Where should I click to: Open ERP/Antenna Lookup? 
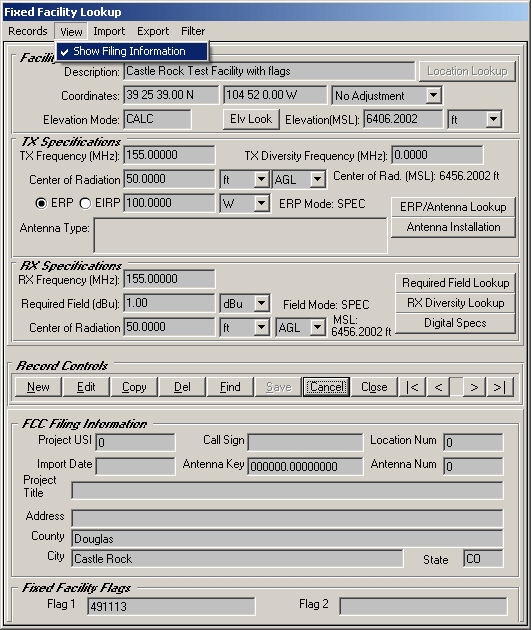(453, 207)
